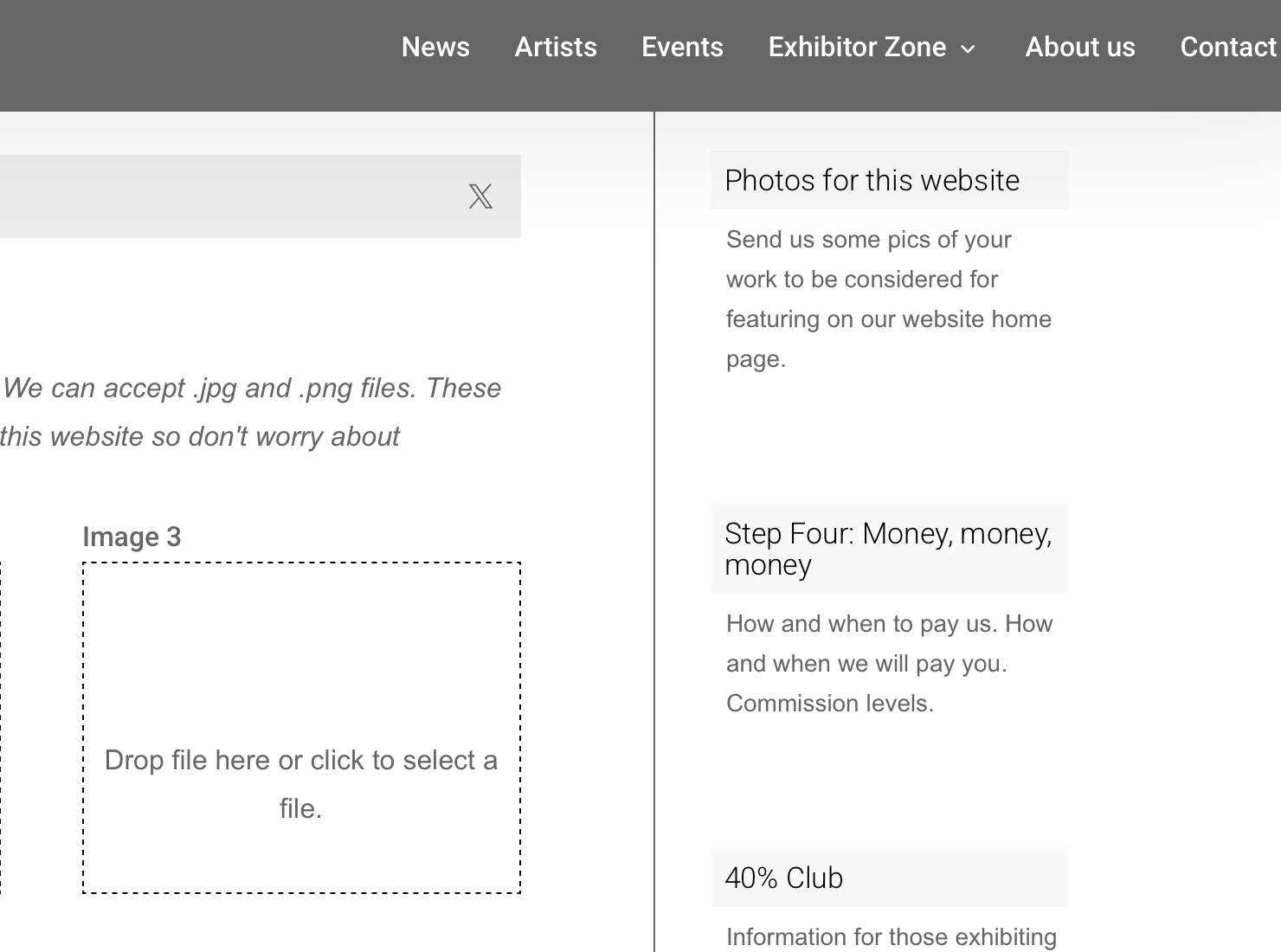Open the 40% Club heading link
The width and height of the screenshot is (1281, 952).
(x=783, y=878)
